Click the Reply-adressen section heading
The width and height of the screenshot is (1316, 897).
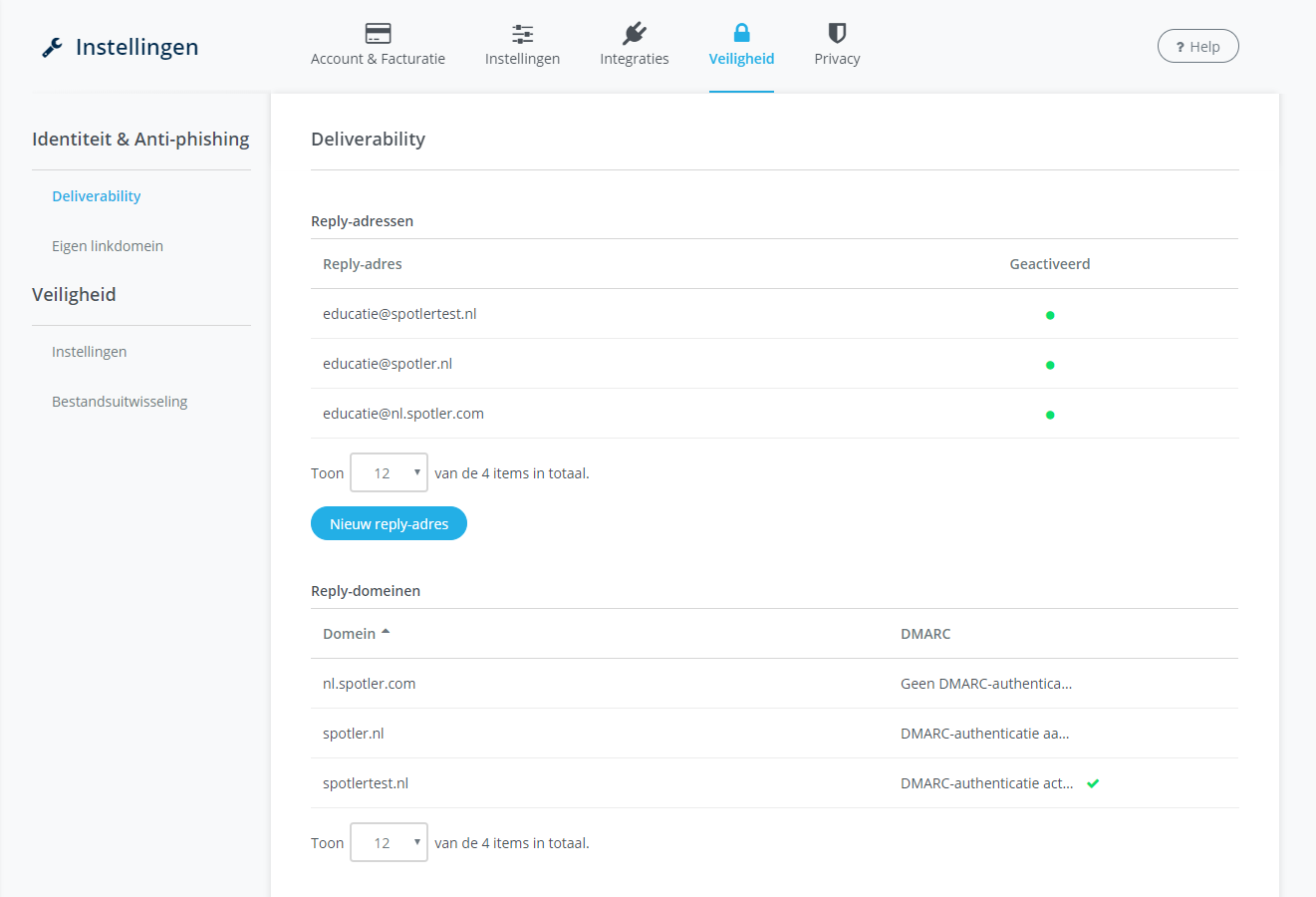pos(362,221)
